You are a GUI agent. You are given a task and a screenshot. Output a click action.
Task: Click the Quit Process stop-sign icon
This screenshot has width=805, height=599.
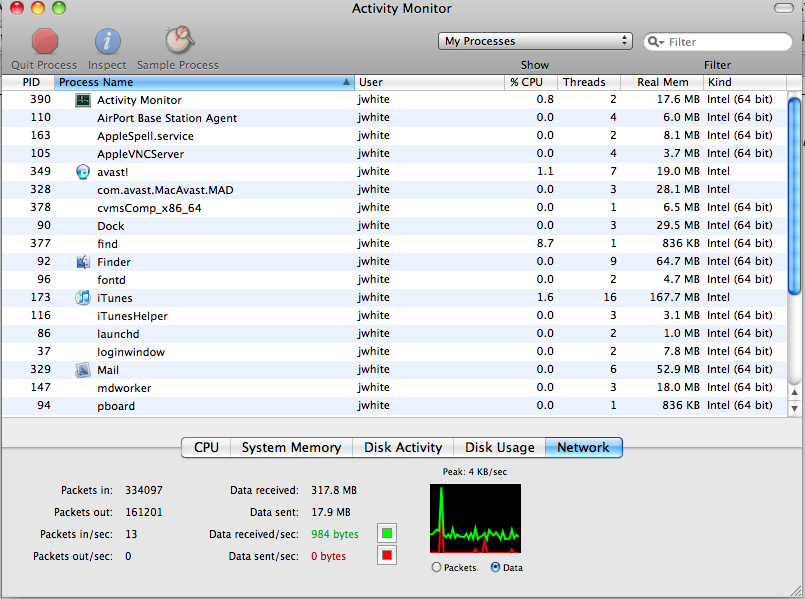coord(45,41)
